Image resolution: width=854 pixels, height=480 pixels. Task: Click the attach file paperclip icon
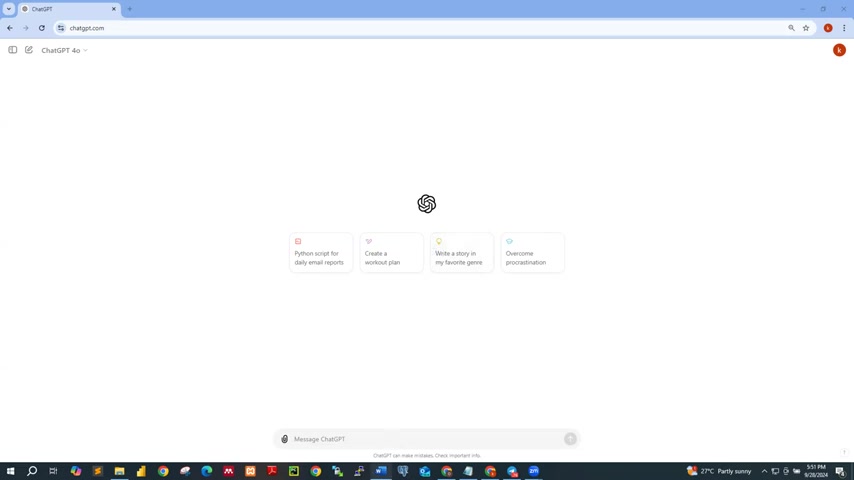click(284, 439)
